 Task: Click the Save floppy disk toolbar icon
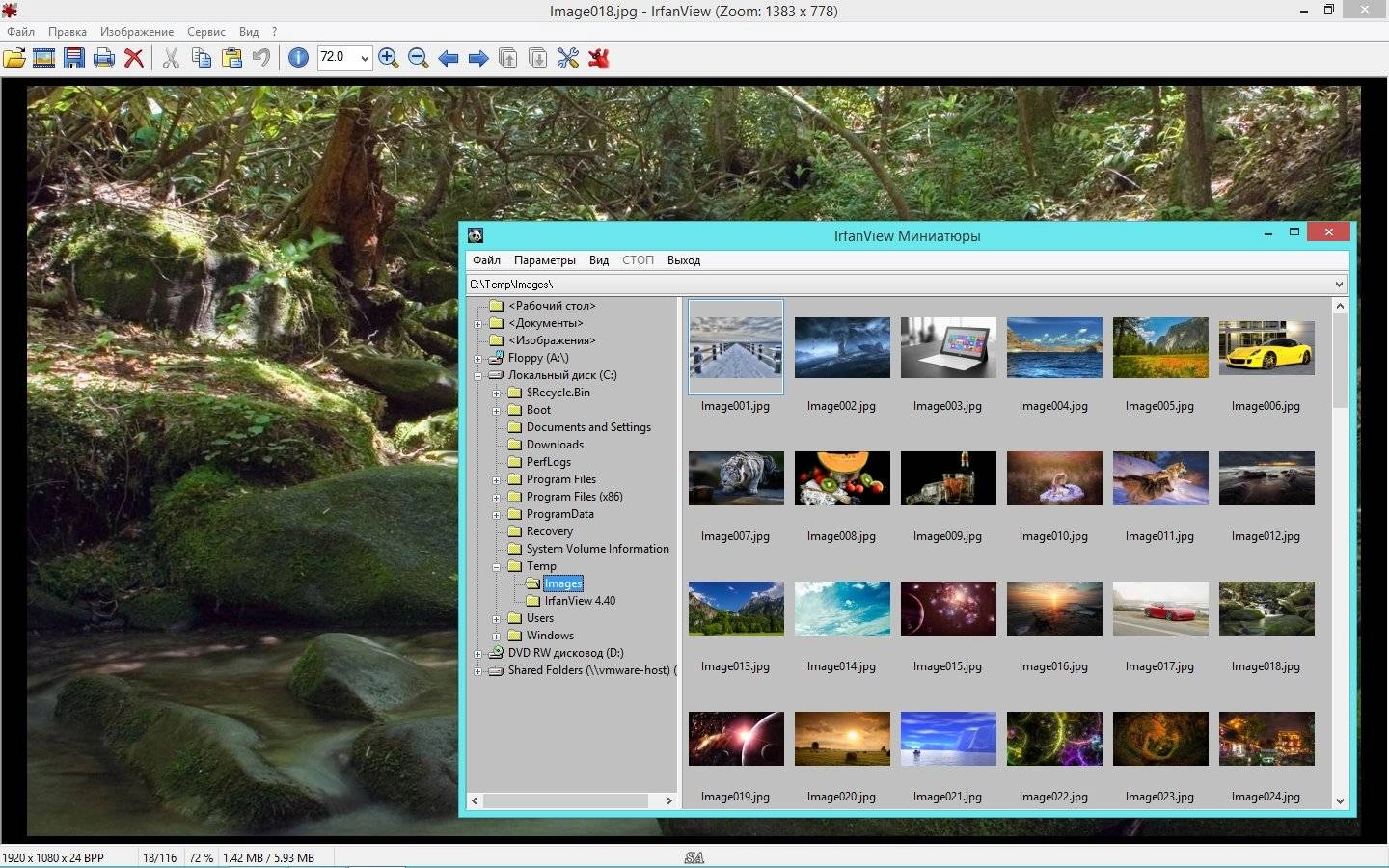pyautogui.click(x=74, y=58)
